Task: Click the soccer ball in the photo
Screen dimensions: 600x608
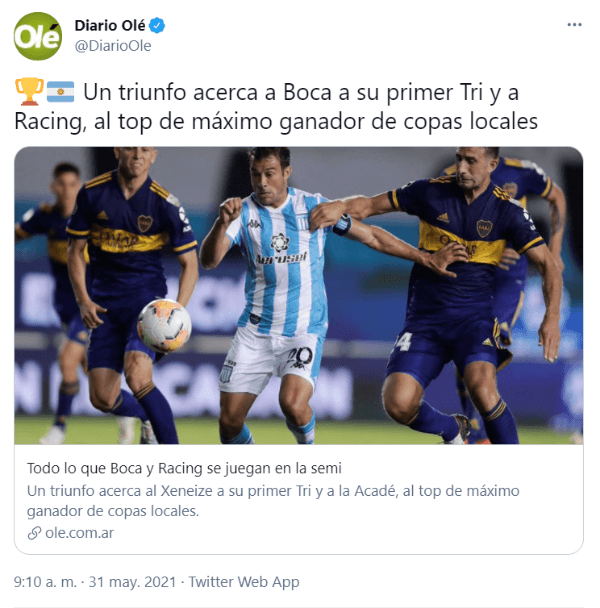Action: click(x=164, y=325)
